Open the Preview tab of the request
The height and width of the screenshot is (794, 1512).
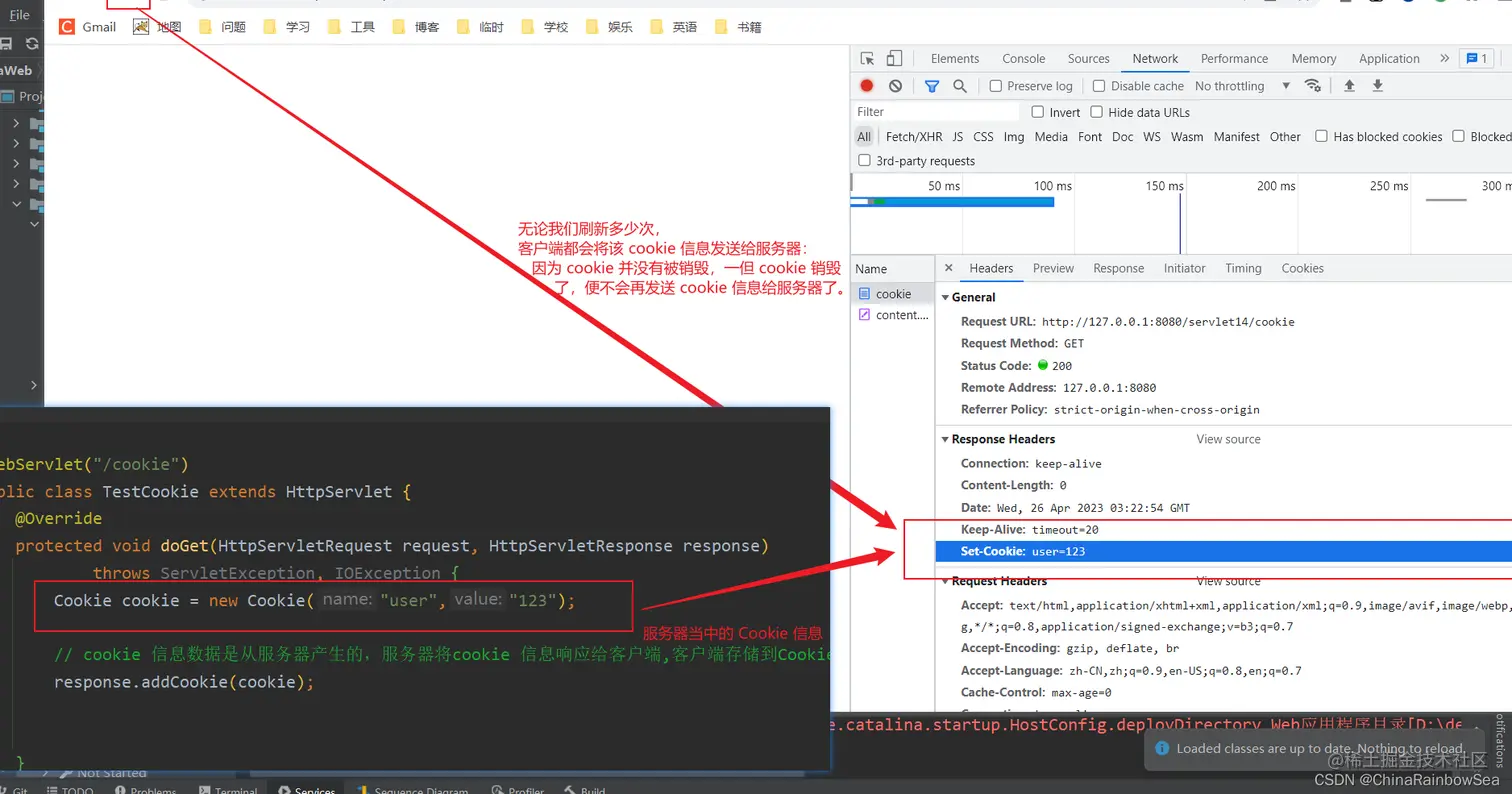[x=1053, y=268]
